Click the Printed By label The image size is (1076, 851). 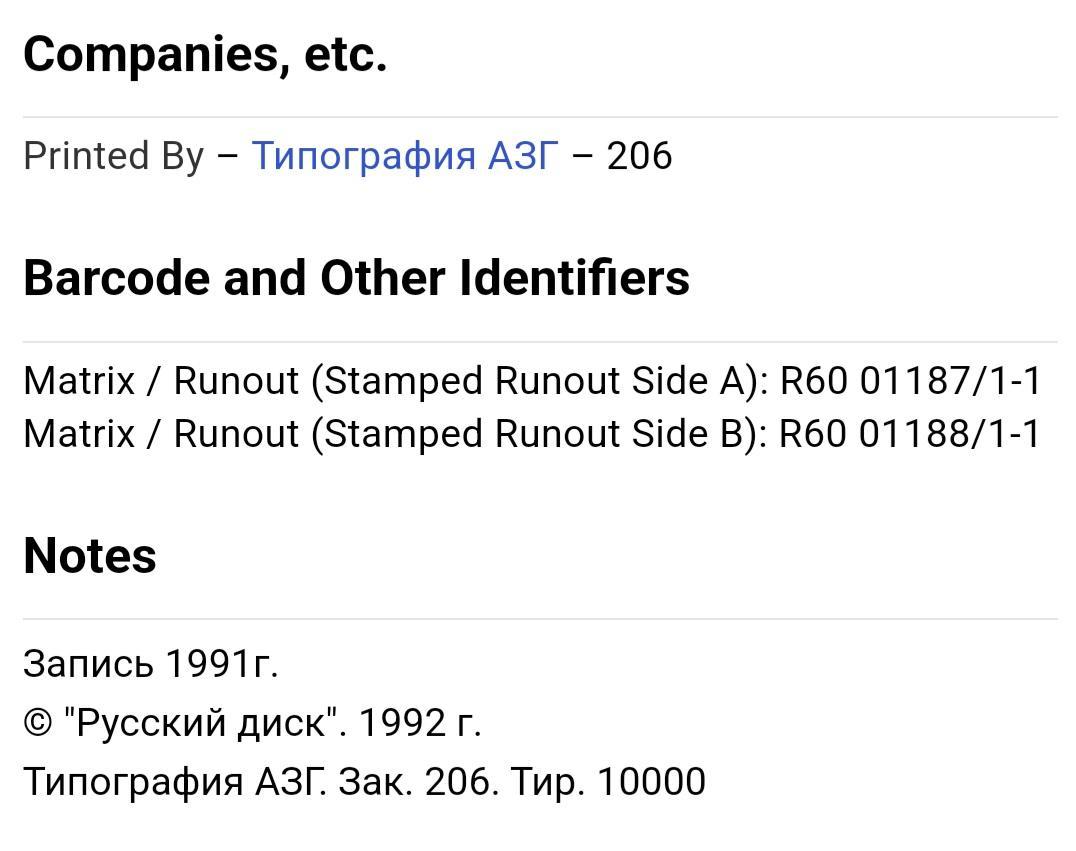click(x=114, y=156)
